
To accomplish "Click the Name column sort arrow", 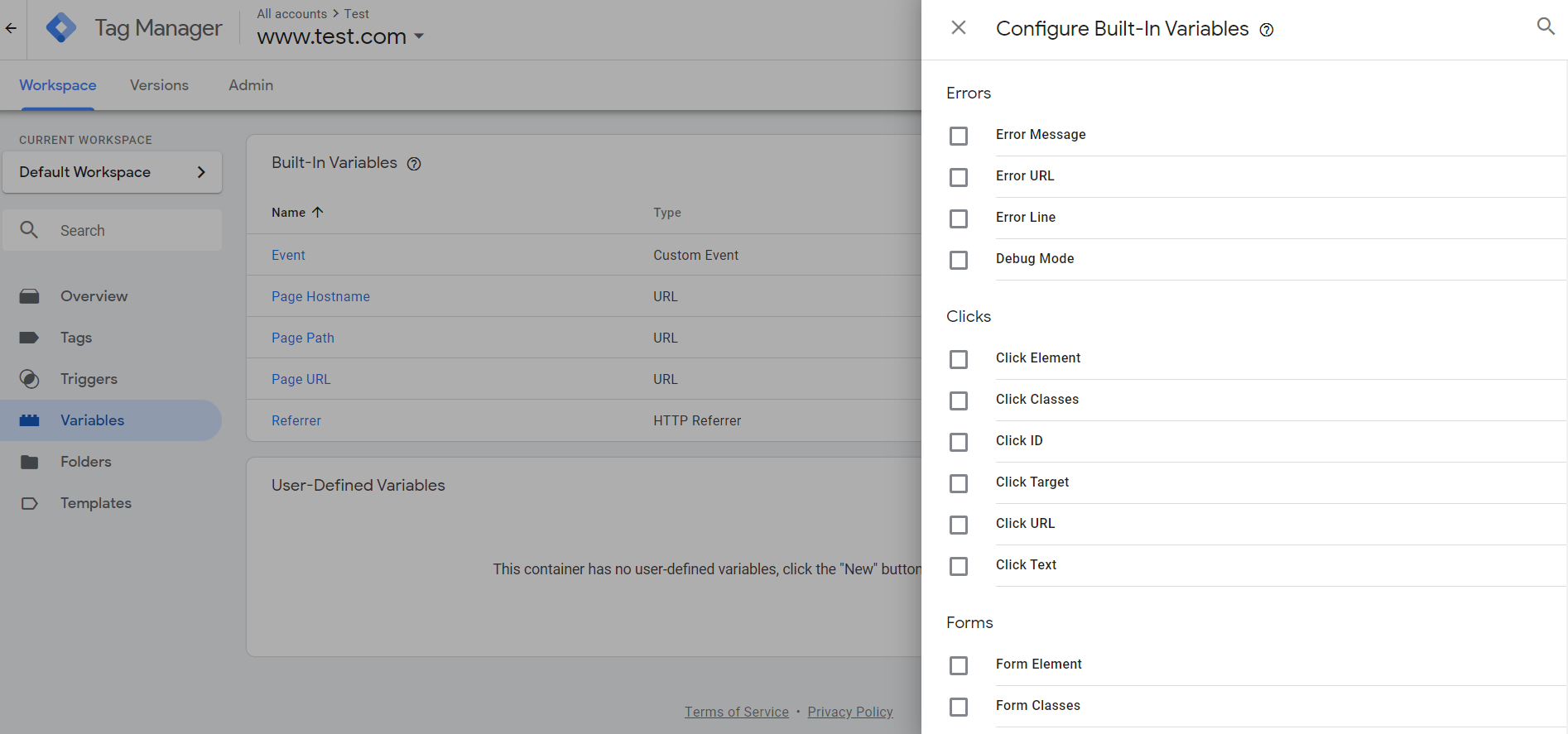I will tap(317, 212).
